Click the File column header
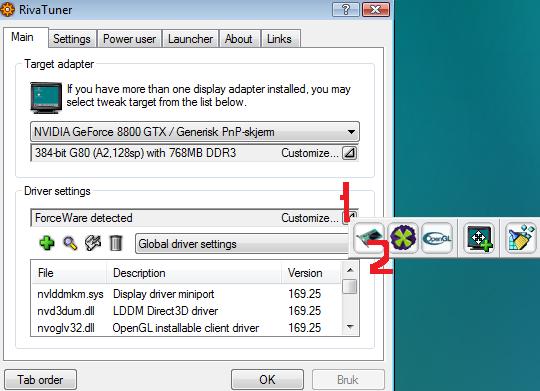 pyautogui.click(x=69, y=273)
